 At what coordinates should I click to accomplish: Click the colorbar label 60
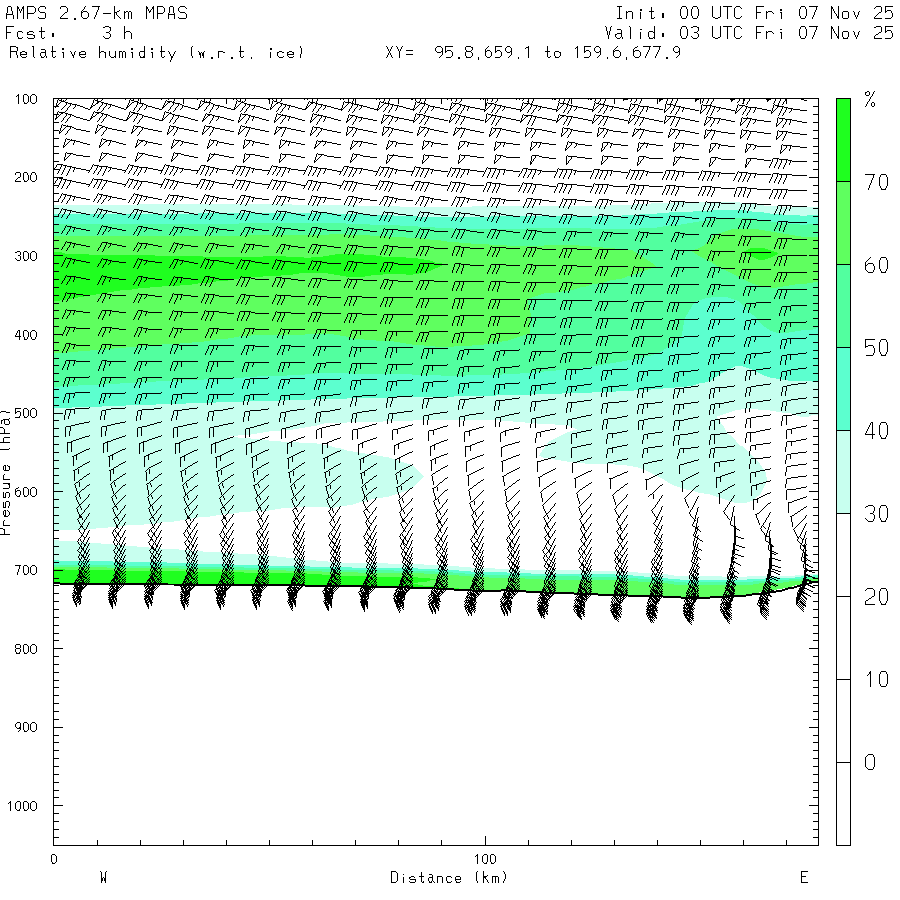(x=876, y=266)
